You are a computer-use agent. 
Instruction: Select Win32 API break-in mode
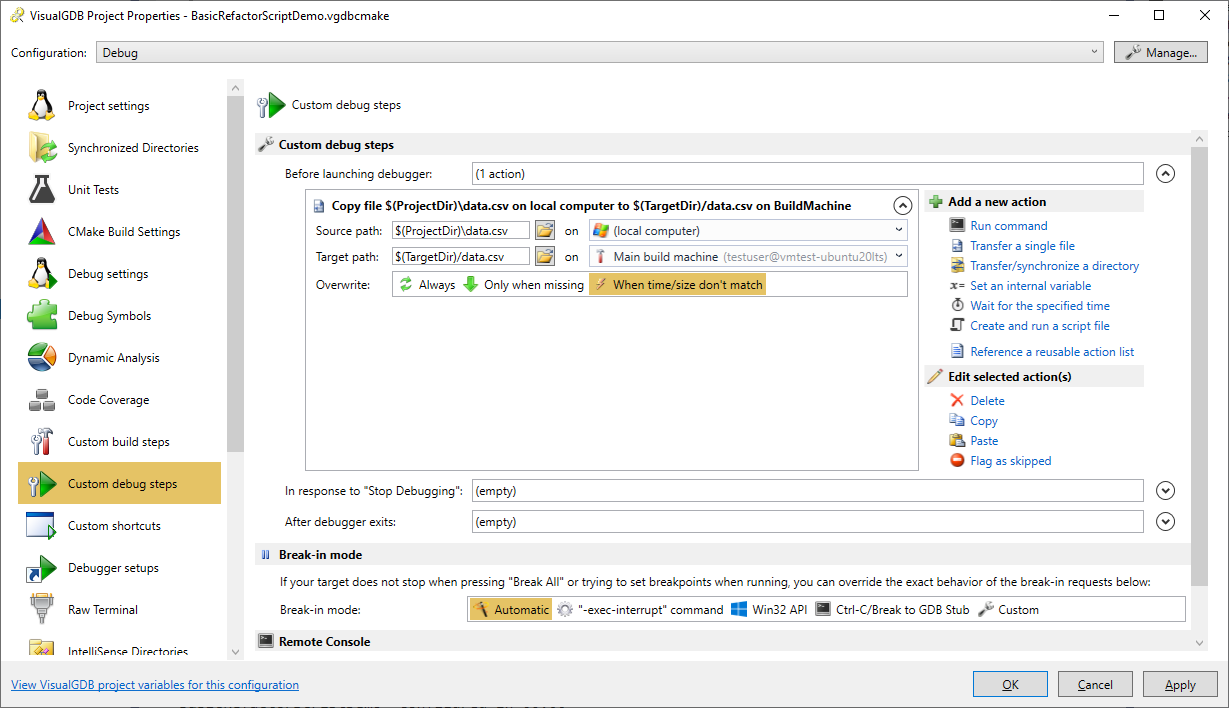pos(769,609)
